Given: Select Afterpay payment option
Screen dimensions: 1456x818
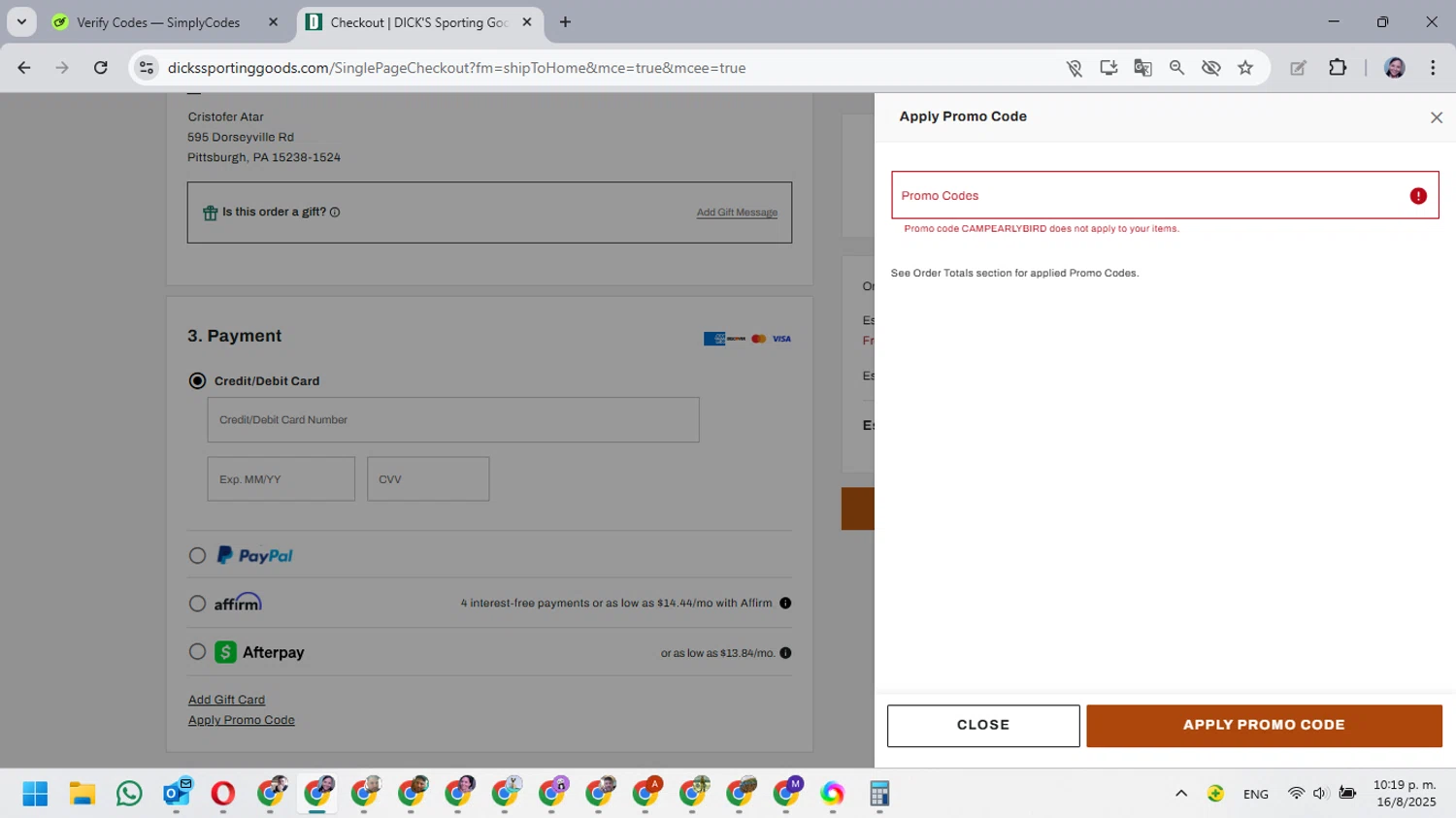Looking at the screenshot, I should click(197, 652).
